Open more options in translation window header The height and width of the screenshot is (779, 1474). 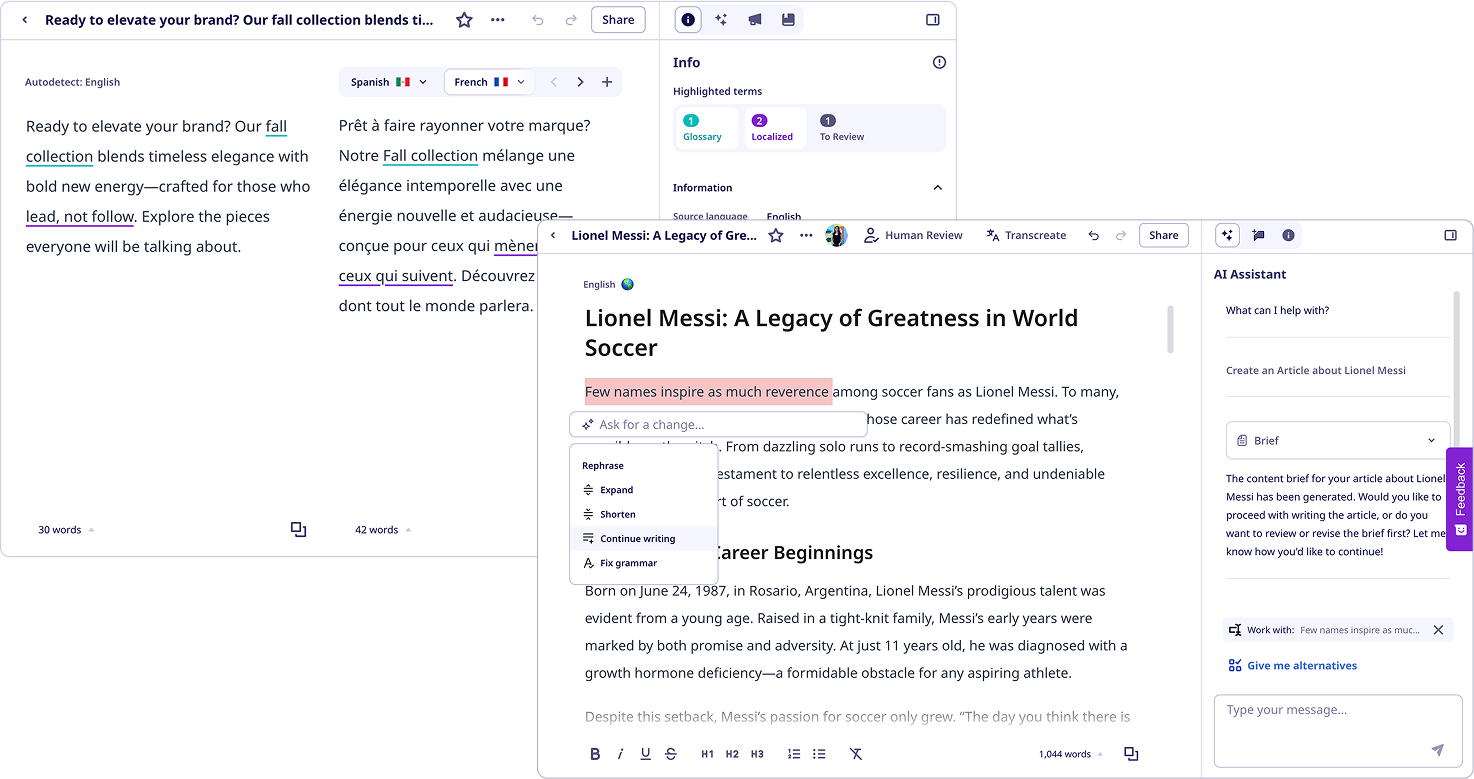[498, 20]
